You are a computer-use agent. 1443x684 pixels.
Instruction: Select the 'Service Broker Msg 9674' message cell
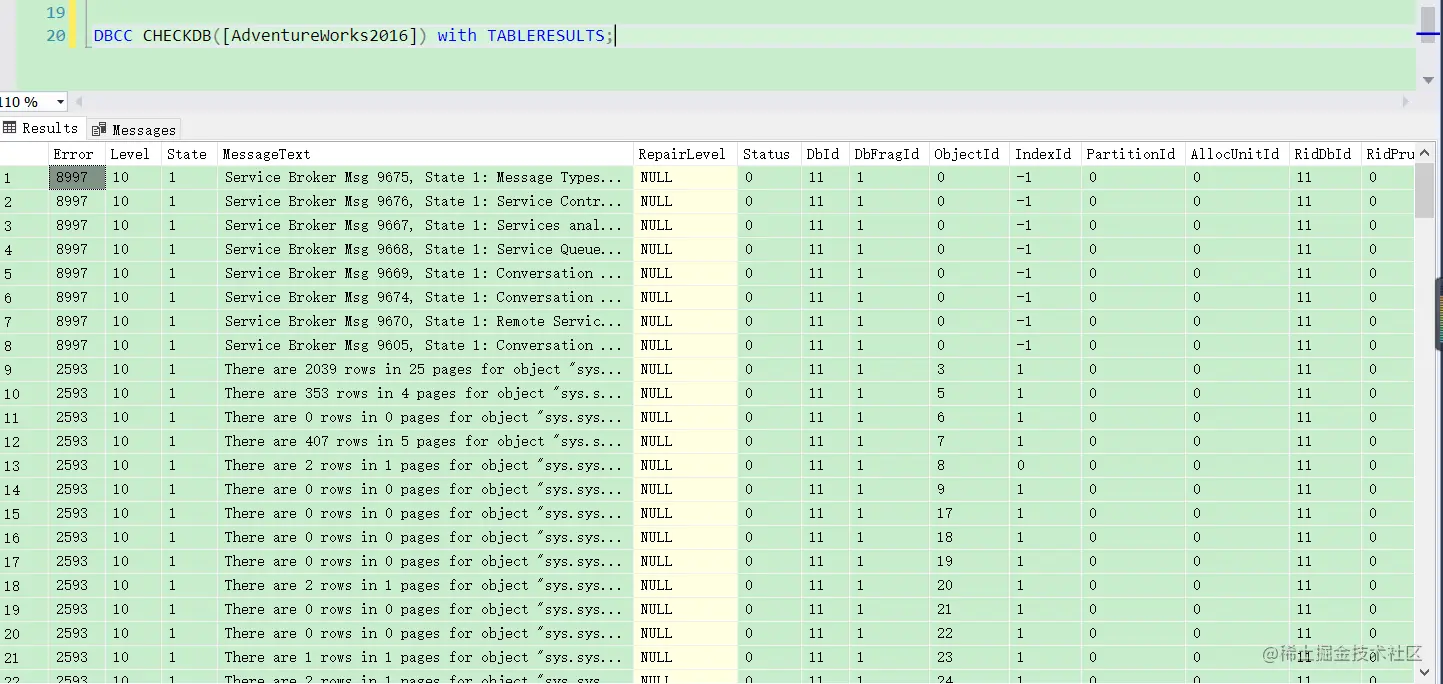pos(425,297)
